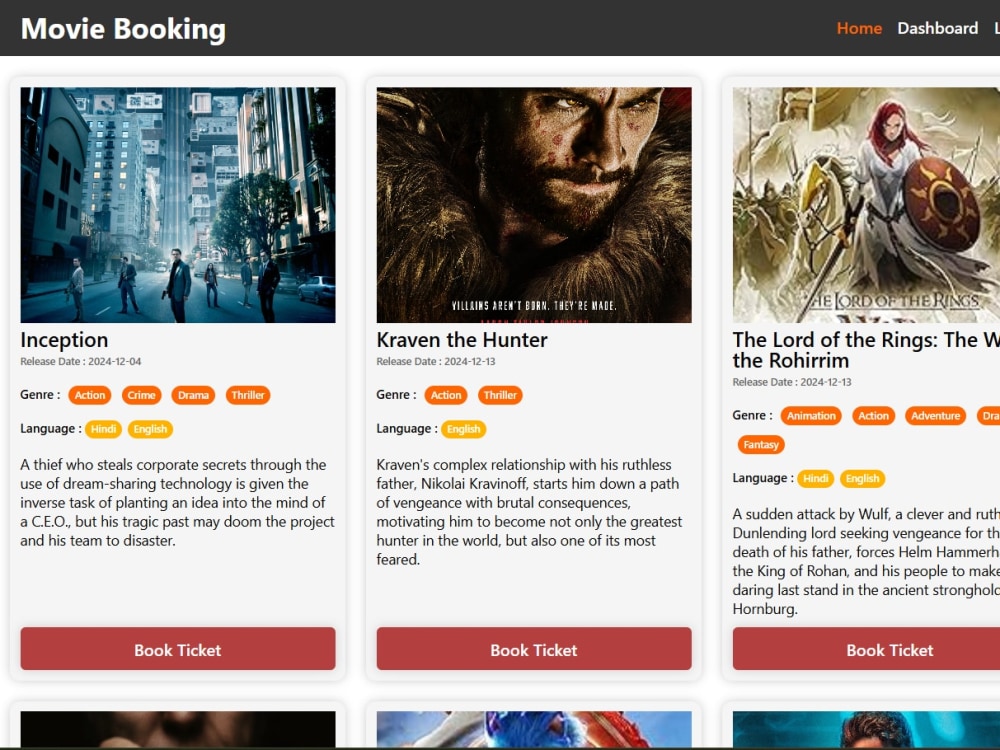Click the Animation genre tag
1000x750 pixels.
point(811,416)
